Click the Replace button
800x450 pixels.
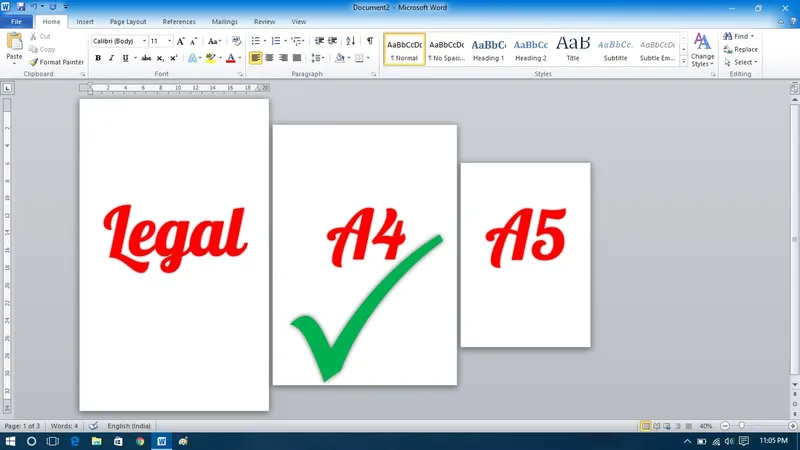point(740,49)
